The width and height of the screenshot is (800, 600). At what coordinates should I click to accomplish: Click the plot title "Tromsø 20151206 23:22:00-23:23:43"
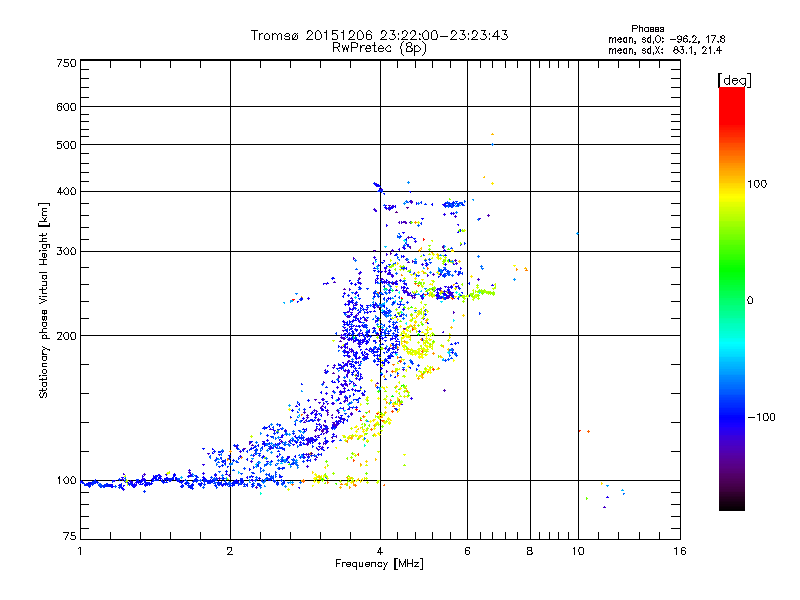[379, 35]
